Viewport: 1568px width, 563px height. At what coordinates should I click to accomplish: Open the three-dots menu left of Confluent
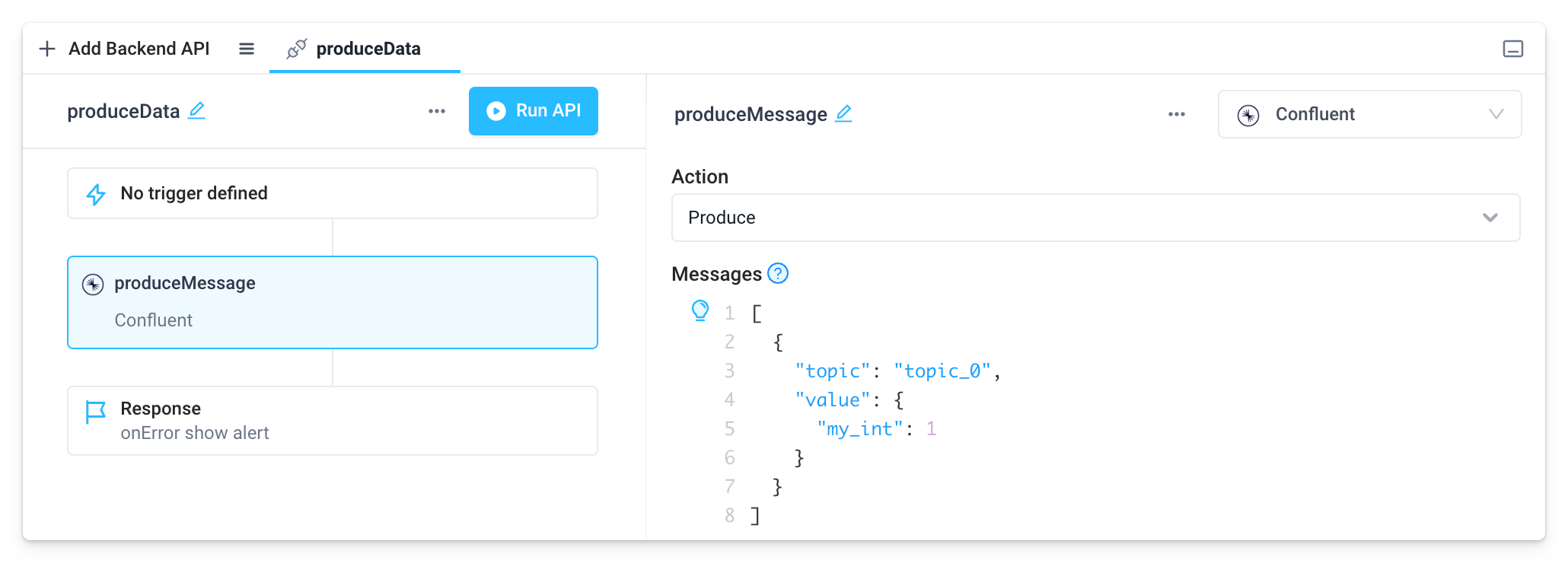pos(1177,114)
